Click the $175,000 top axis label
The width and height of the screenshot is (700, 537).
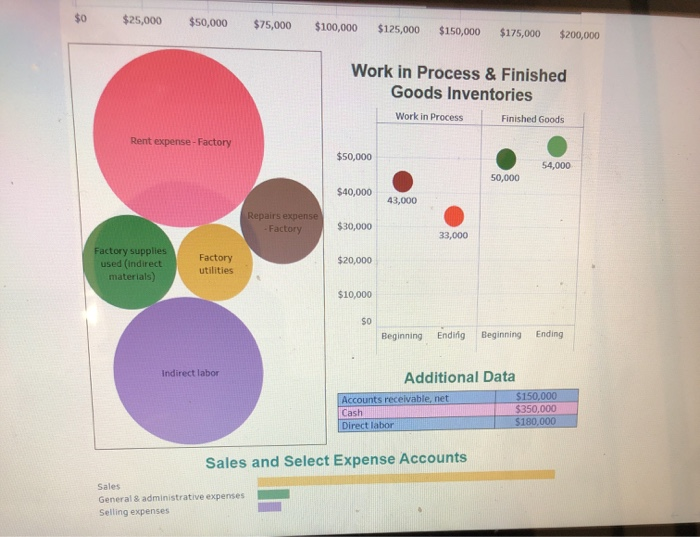(x=520, y=33)
